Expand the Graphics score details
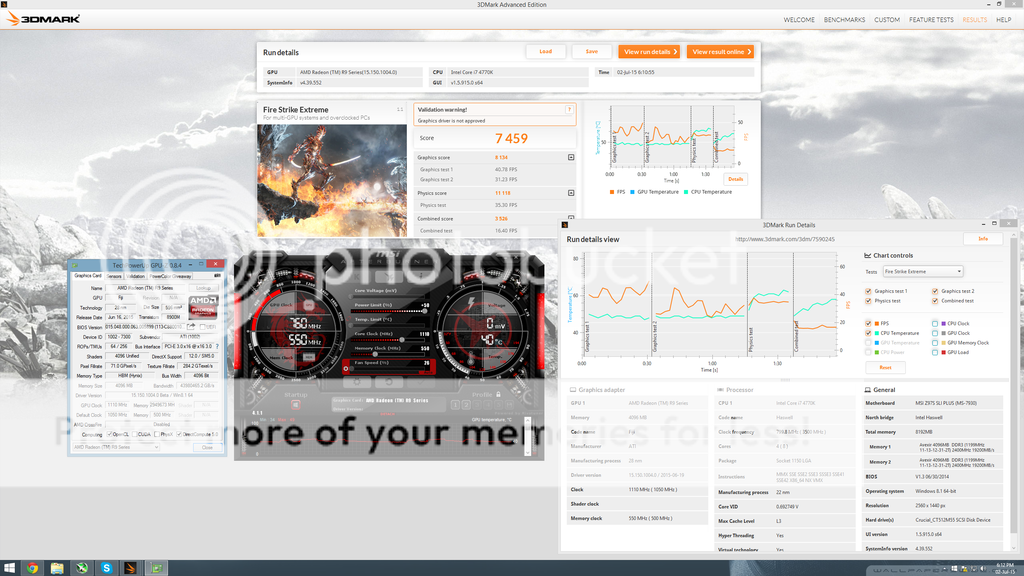 (x=571, y=157)
